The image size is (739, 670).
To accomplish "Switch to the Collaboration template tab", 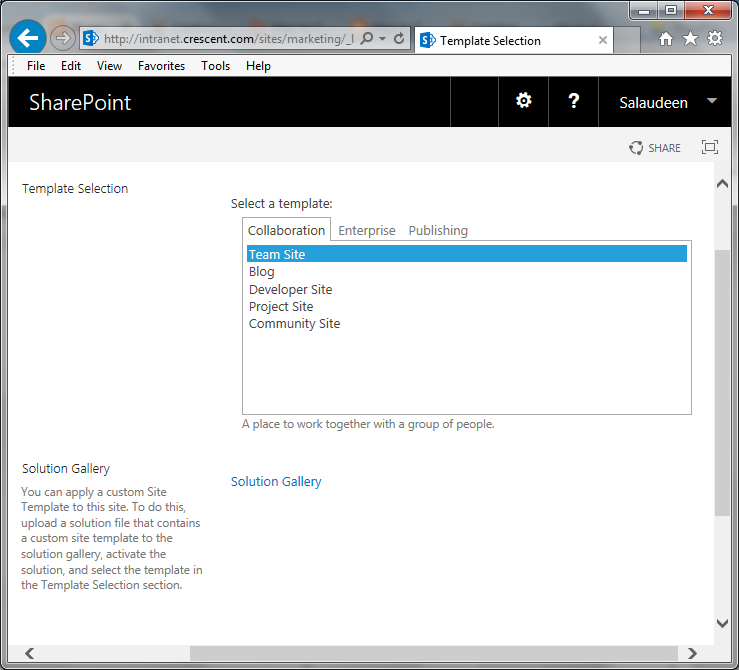I will point(286,230).
